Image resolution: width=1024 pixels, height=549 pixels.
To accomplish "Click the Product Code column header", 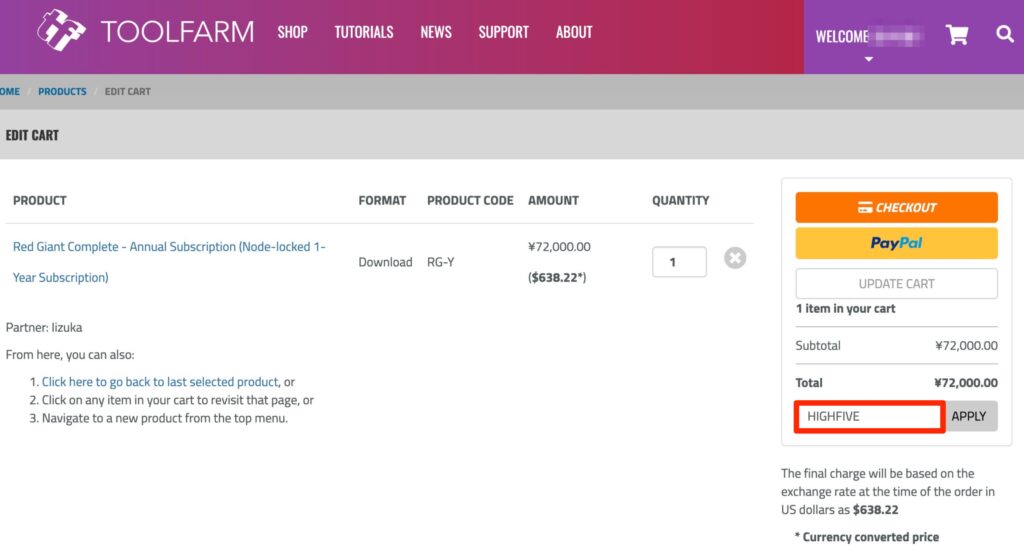I will (470, 200).
